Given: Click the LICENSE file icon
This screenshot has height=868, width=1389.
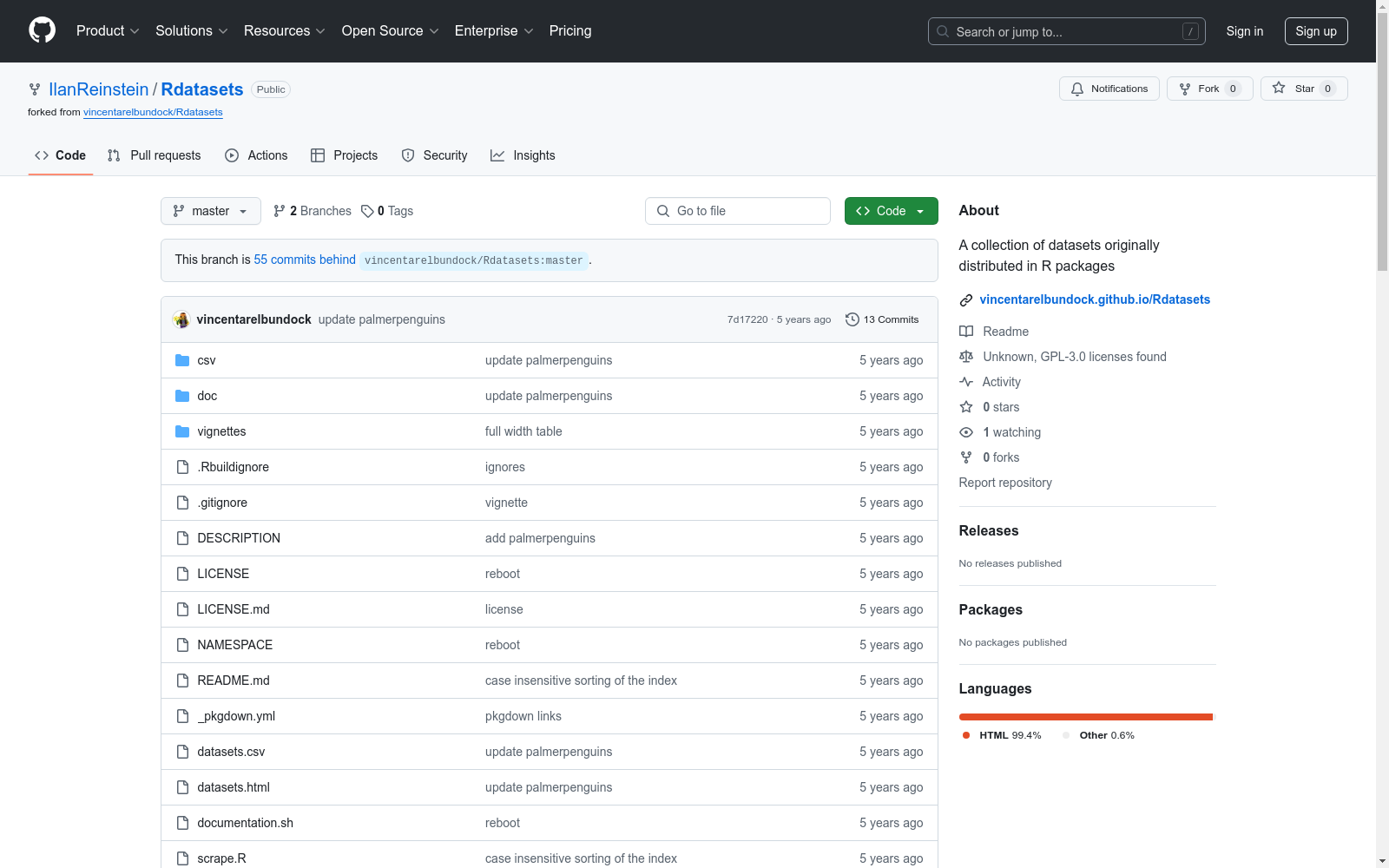Looking at the screenshot, I should click(182, 574).
